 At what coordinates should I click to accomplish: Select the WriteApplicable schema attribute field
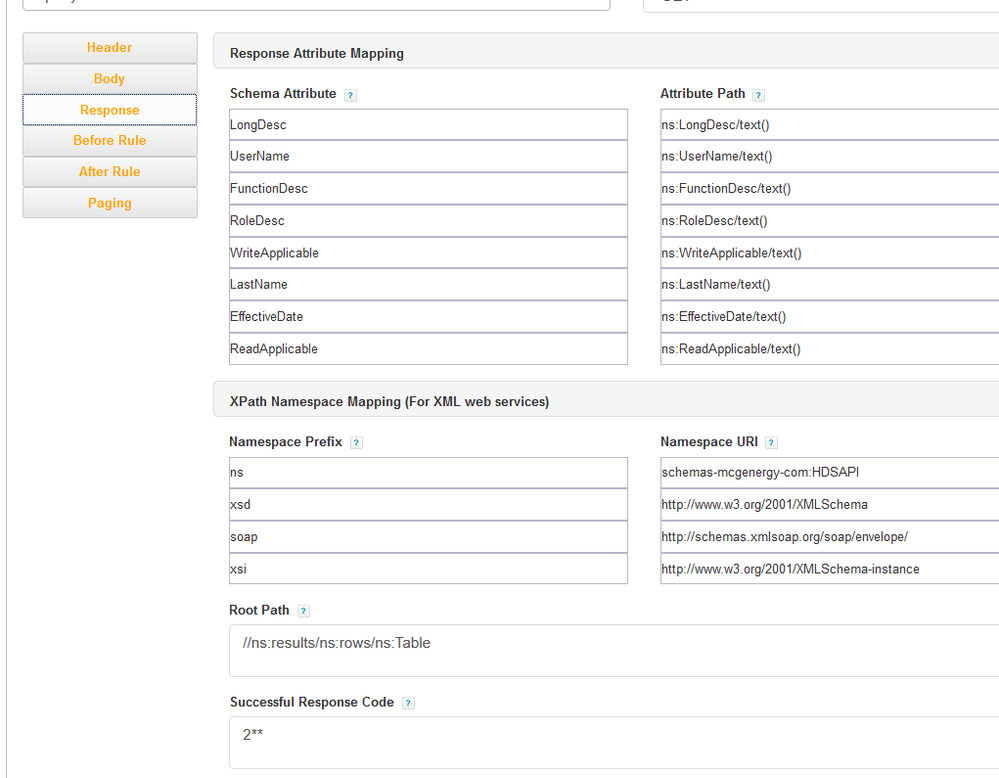coord(428,253)
